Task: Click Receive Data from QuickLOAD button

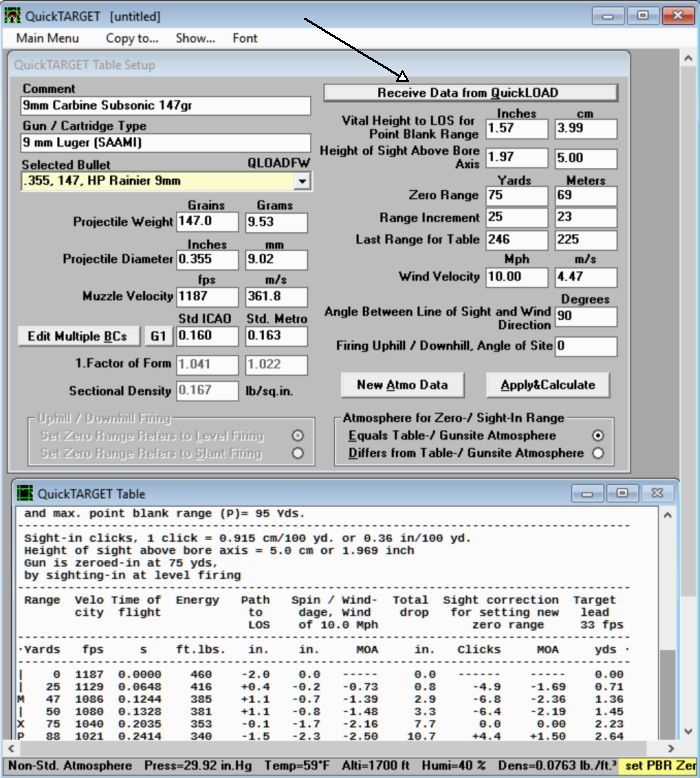Action: pyautogui.click(x=469, y=93)
